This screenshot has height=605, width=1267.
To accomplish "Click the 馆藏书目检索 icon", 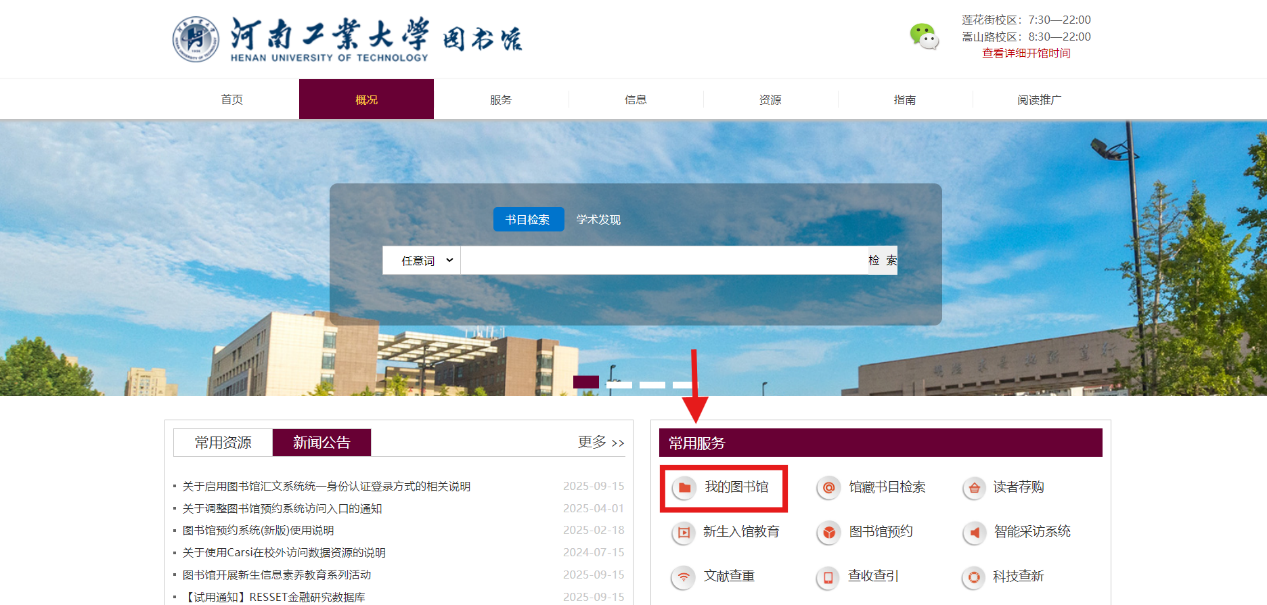I will click(828, 488).
